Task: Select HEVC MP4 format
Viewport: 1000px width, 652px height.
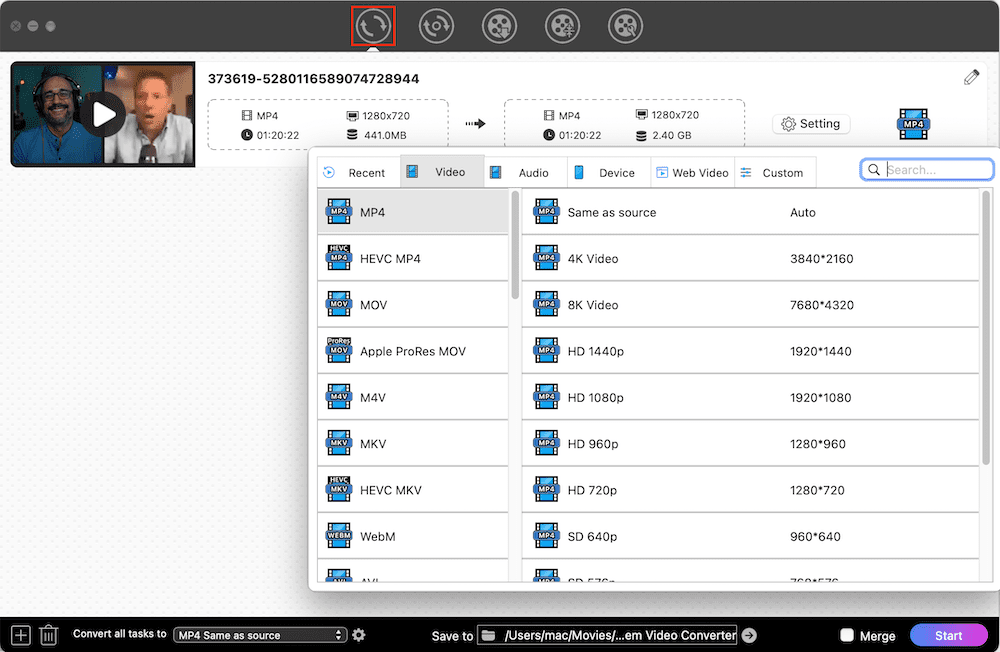Action: 413,258
